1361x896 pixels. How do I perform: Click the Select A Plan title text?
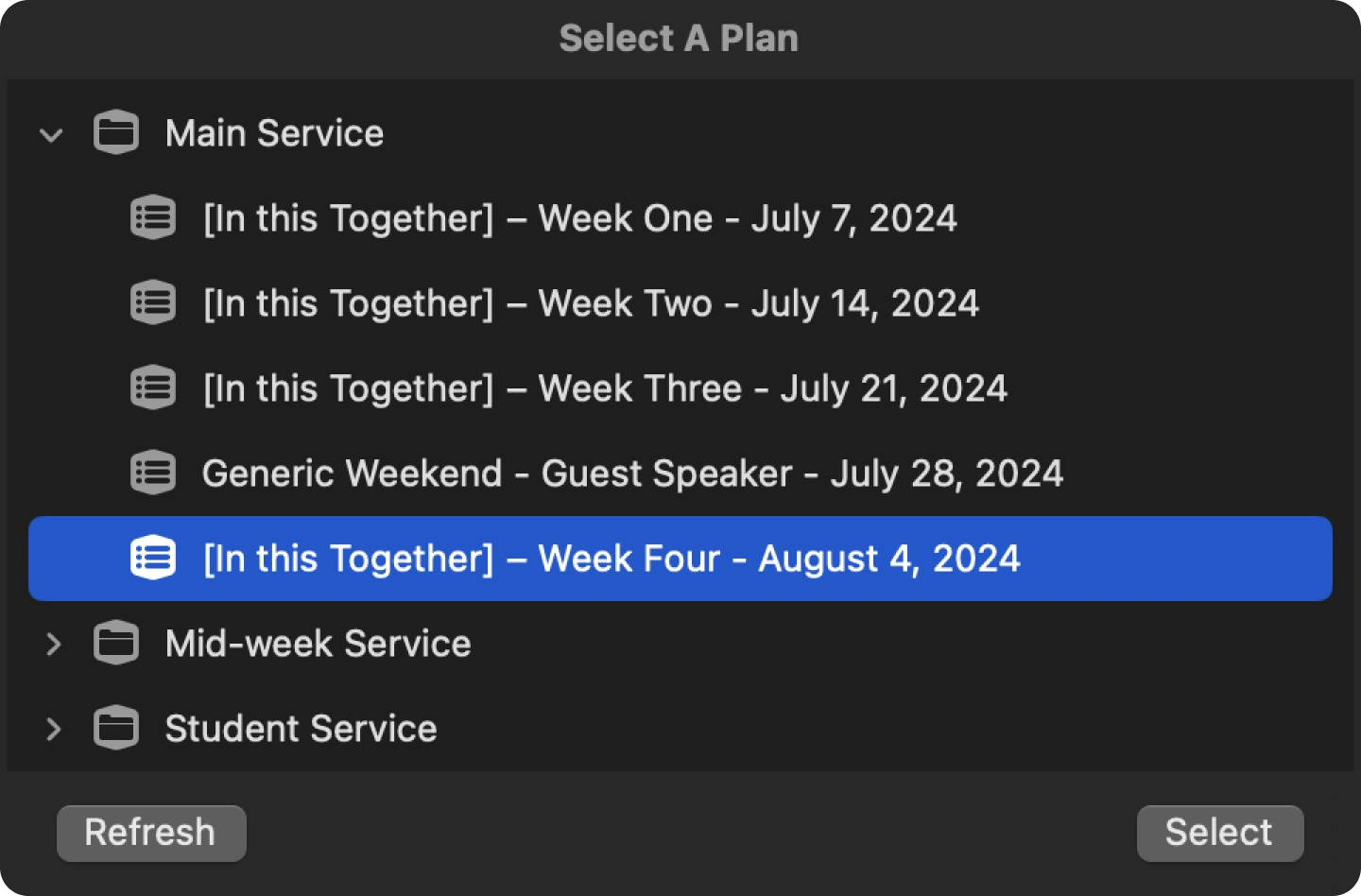(680, 38)
